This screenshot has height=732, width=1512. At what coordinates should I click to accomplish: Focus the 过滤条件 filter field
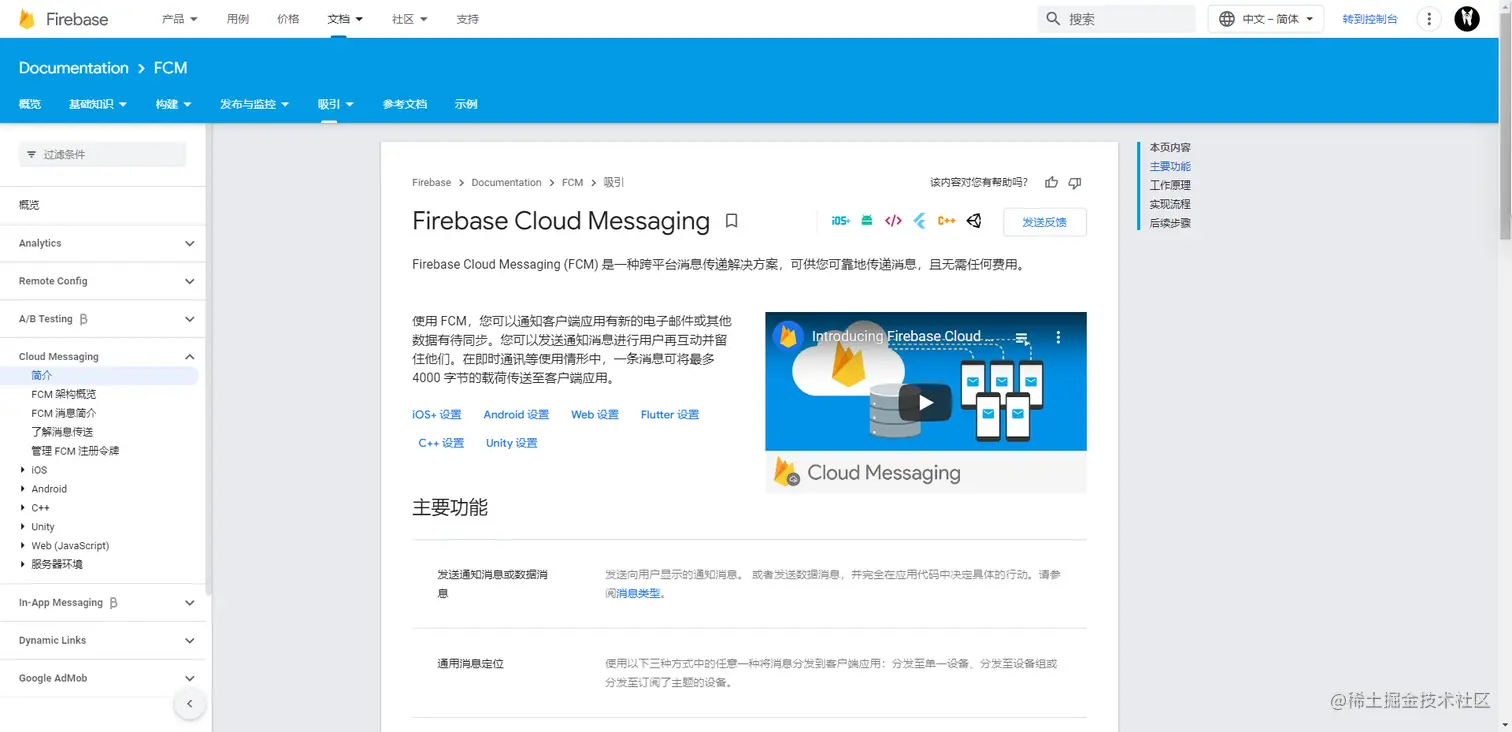(x=103, y=155)
